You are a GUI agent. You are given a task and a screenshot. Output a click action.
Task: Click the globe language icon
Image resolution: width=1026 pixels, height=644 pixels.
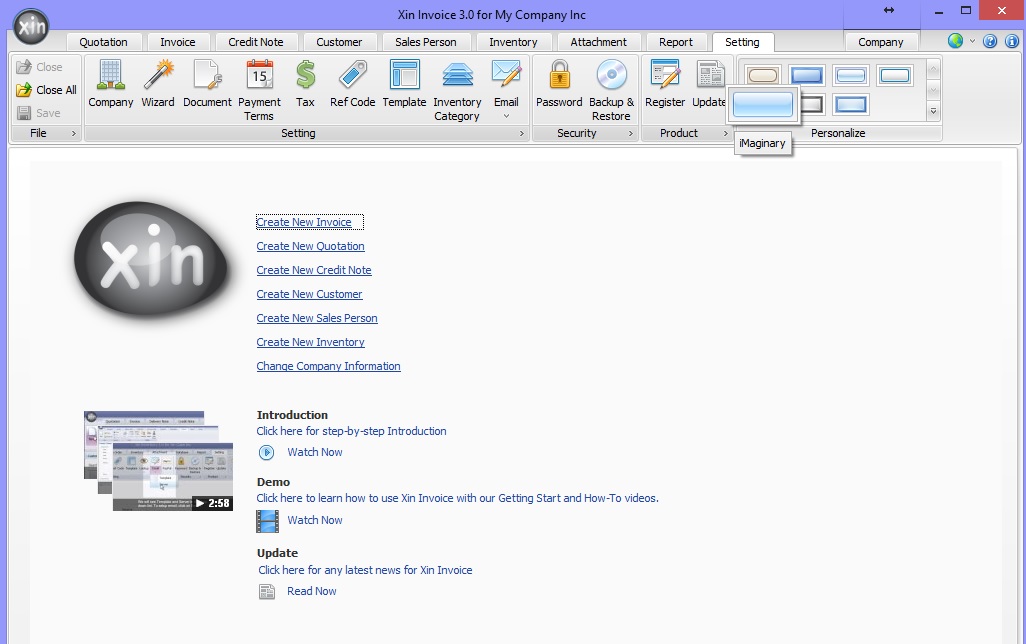pyautogui.click(x=955, y=41)
